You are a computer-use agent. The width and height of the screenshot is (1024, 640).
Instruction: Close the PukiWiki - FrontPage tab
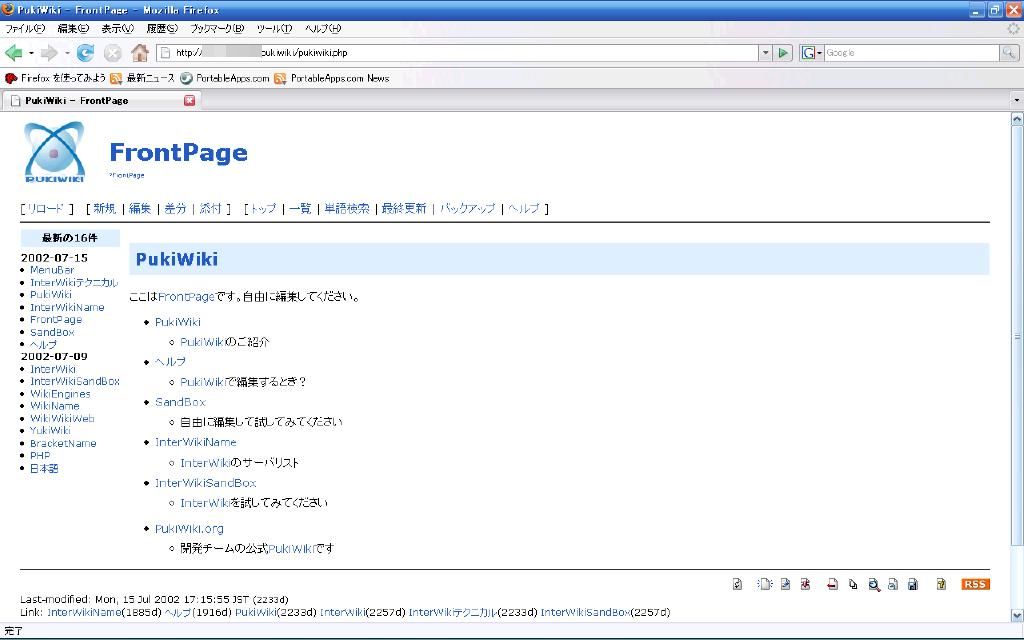coord(189,101)
